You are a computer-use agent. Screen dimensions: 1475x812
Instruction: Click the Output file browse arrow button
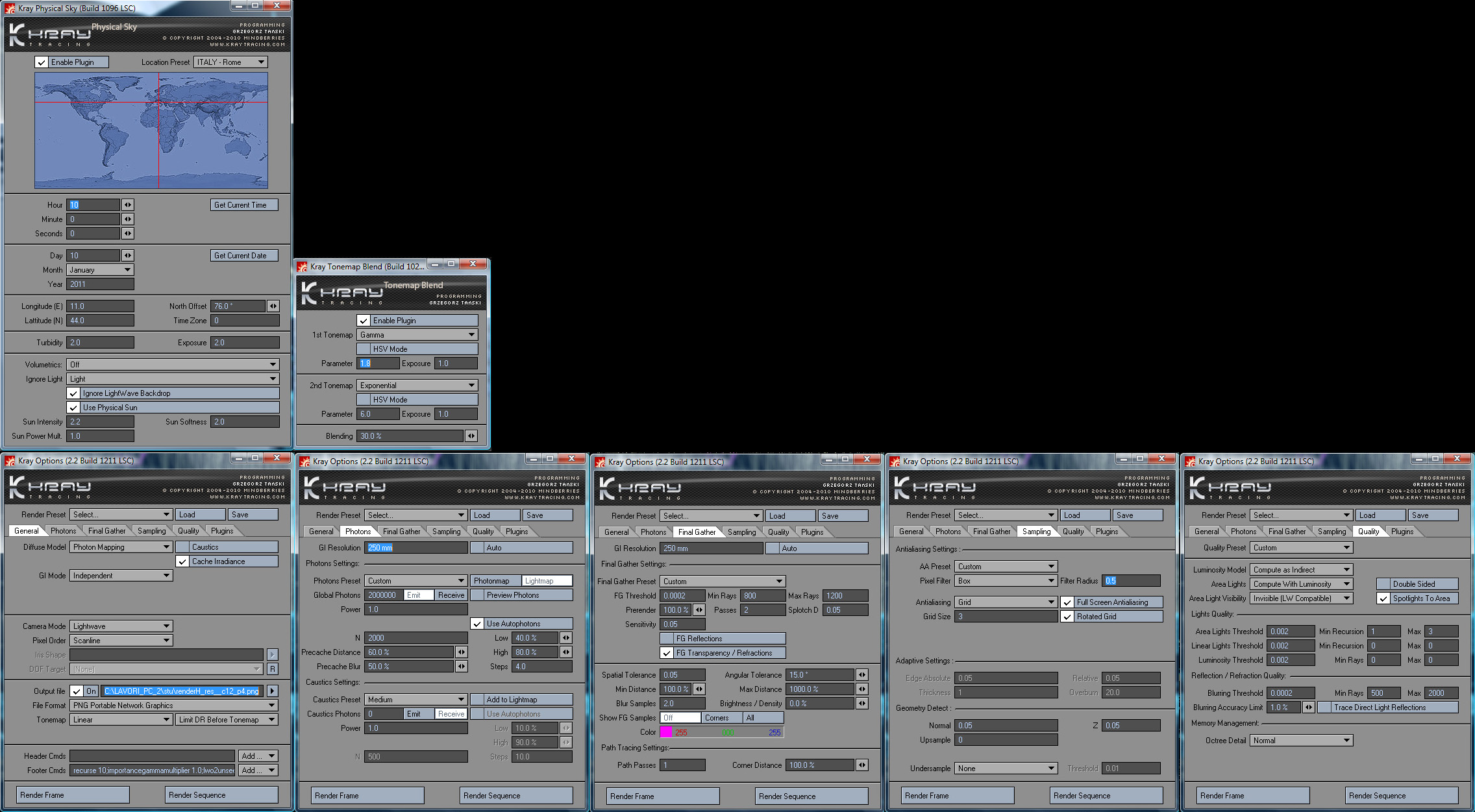point(273,691)
